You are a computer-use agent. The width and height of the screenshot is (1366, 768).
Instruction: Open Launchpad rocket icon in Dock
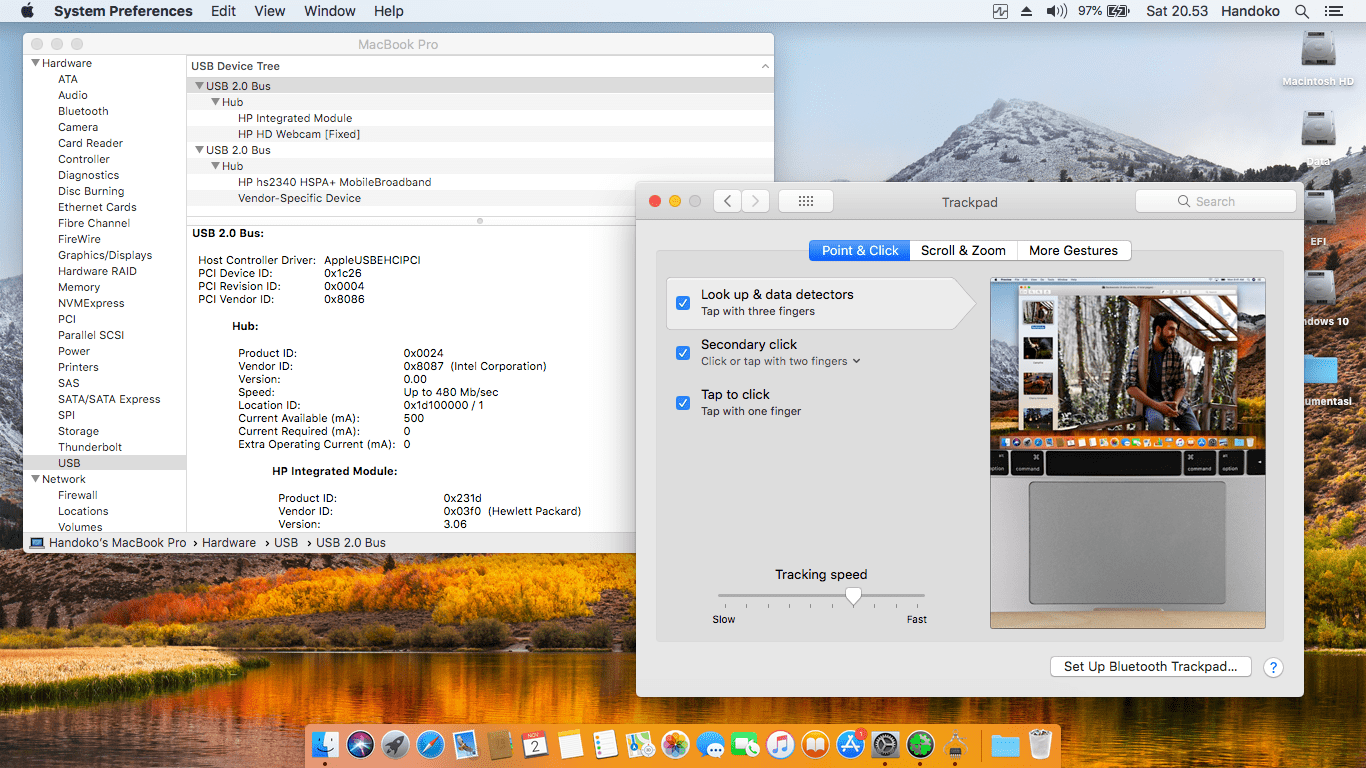(395, 745)
